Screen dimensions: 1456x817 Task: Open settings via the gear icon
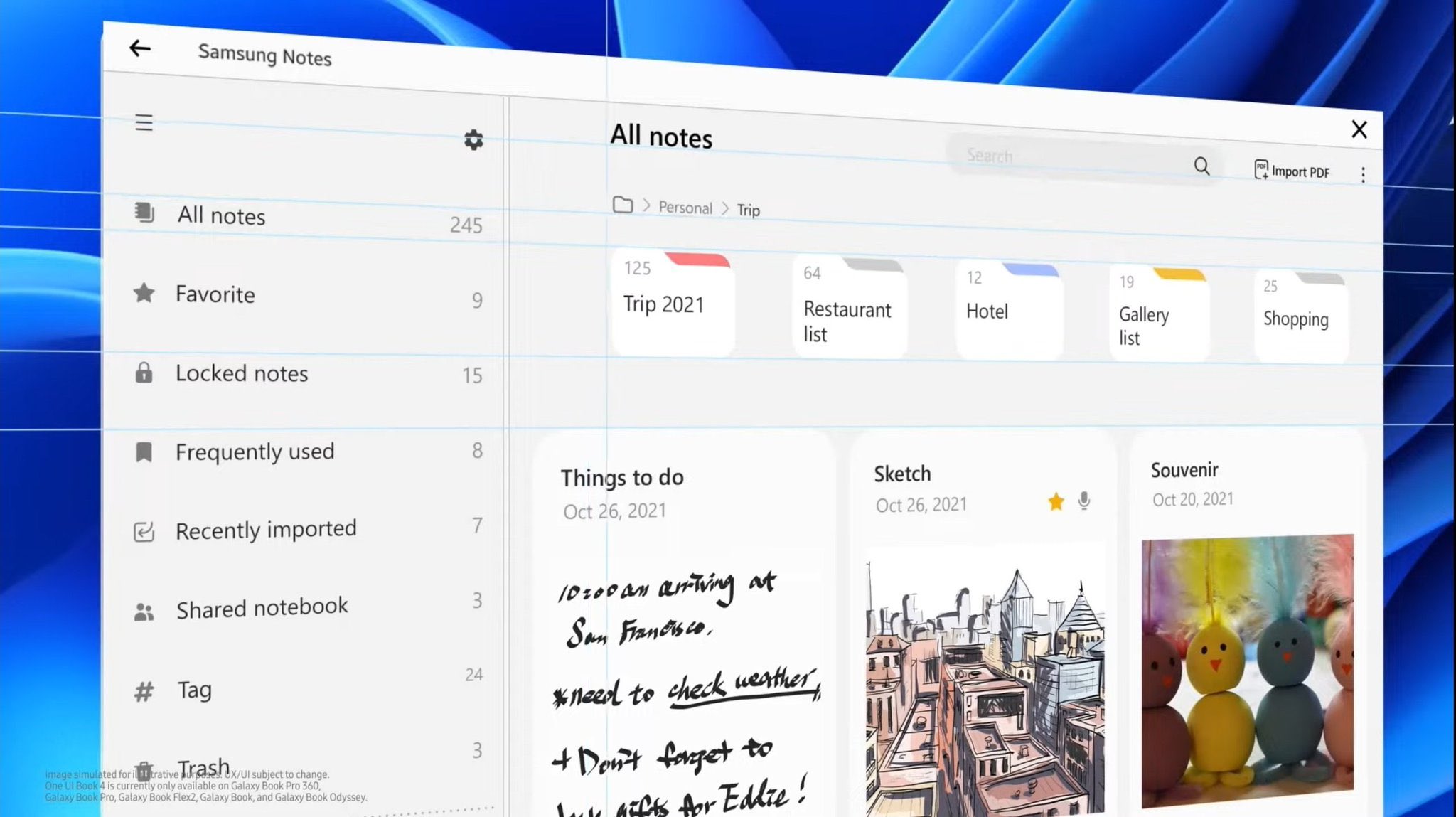(473, 139)
